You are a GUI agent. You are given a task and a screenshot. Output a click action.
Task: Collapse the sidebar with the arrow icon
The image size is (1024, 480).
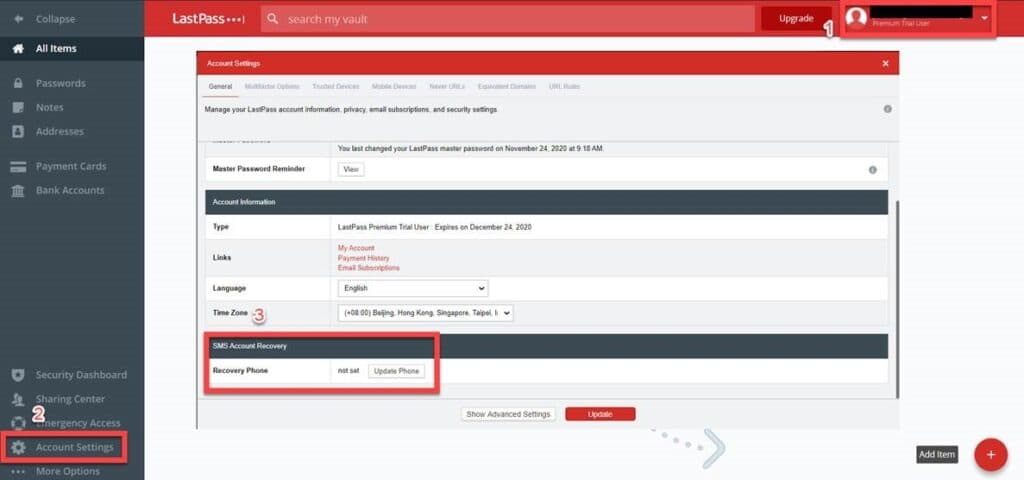point(18,19)
